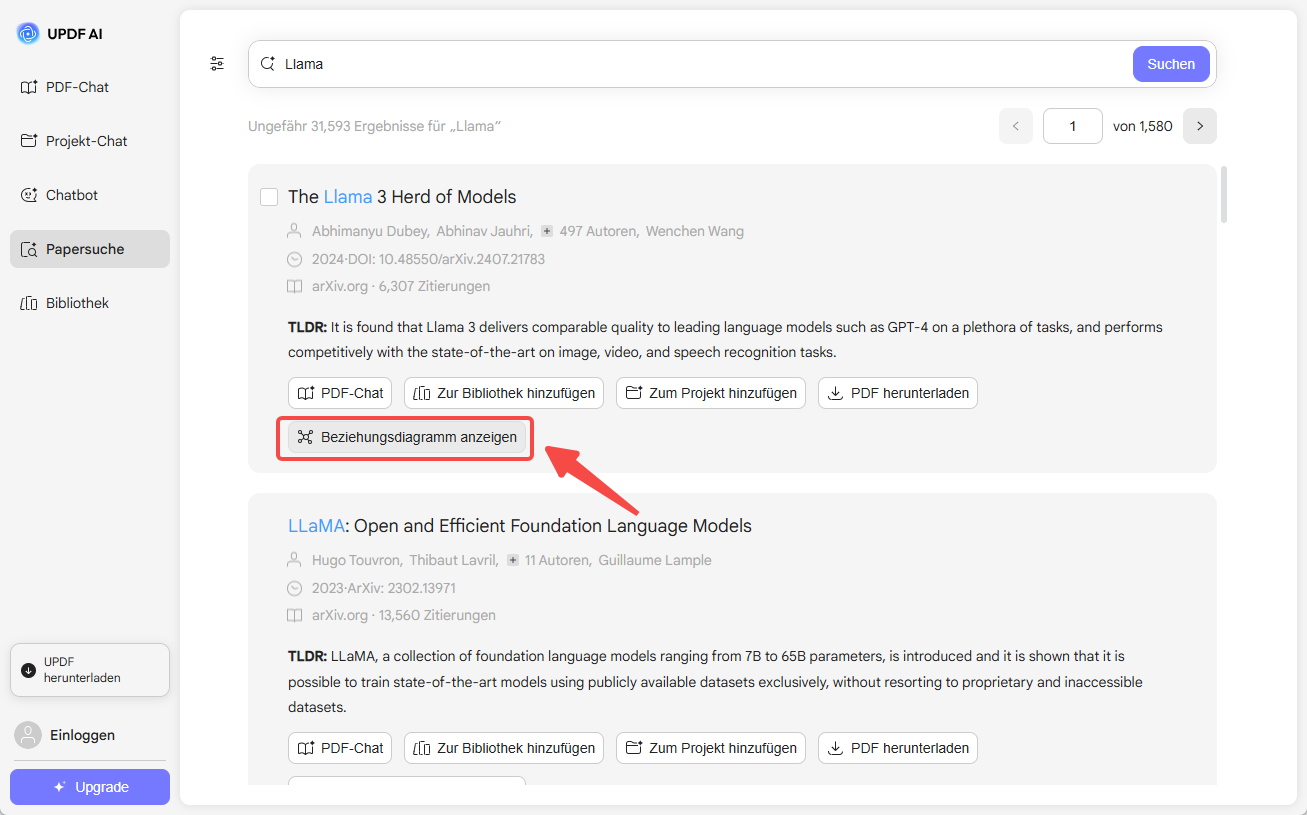Open PDF-Chat in the left sidebar
This screenshot has height=815, width=1307.
click(x=90, y=87)
